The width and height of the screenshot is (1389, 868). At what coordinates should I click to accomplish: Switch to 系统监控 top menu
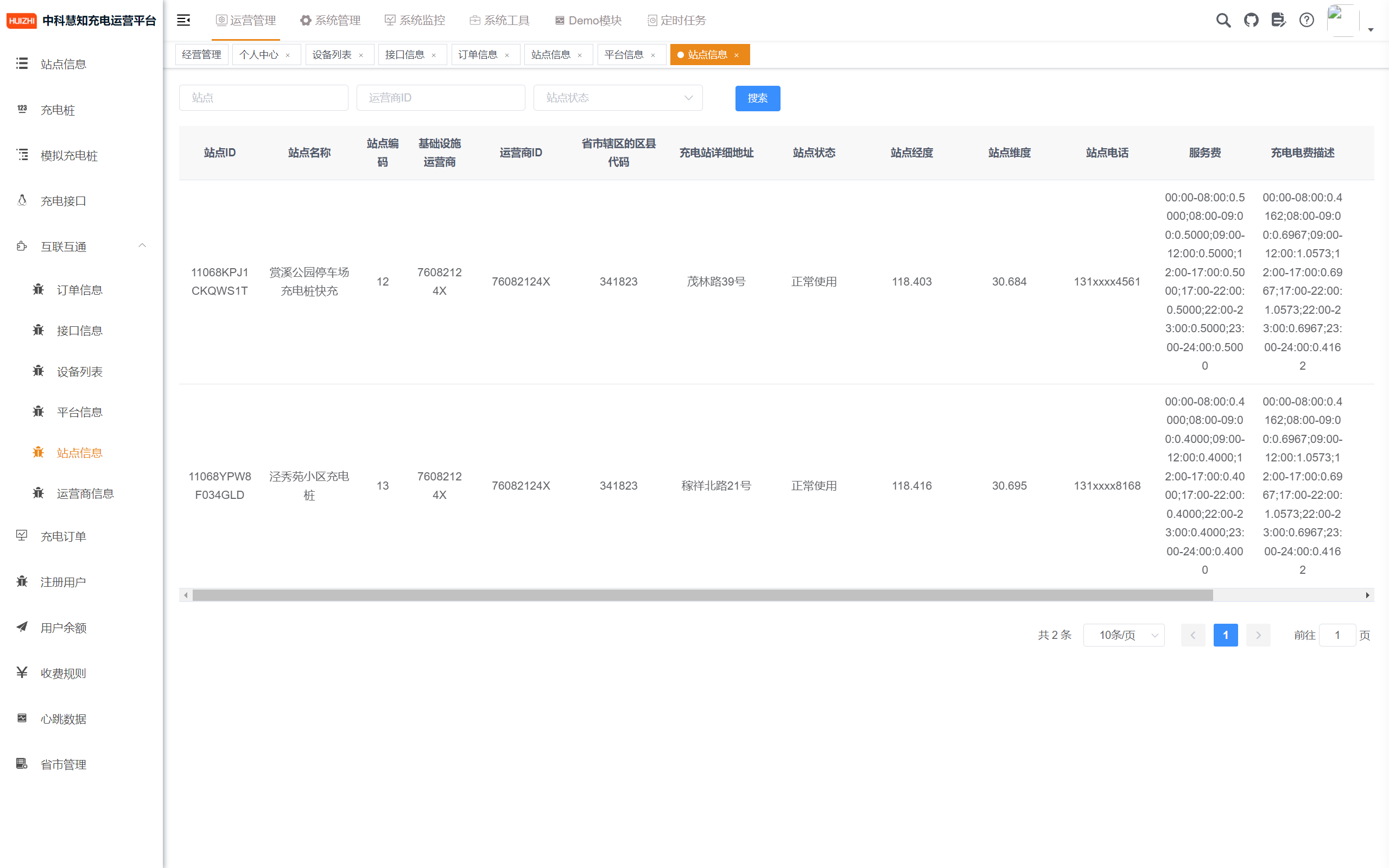[x=414, y=20]
